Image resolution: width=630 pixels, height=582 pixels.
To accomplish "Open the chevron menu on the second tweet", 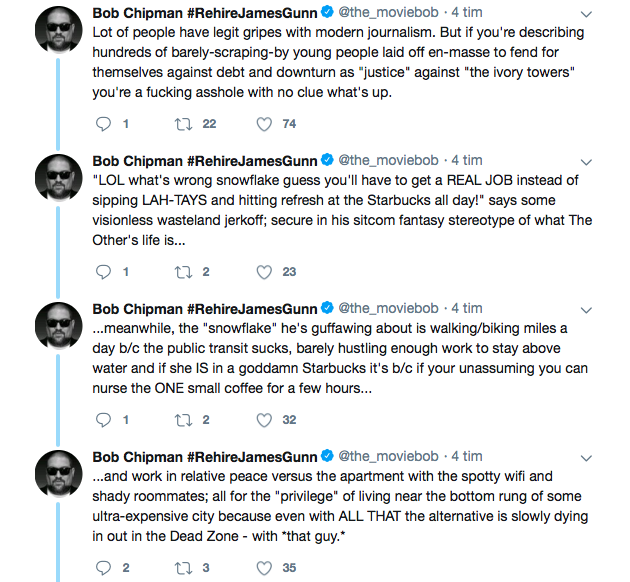I will 586,162.
